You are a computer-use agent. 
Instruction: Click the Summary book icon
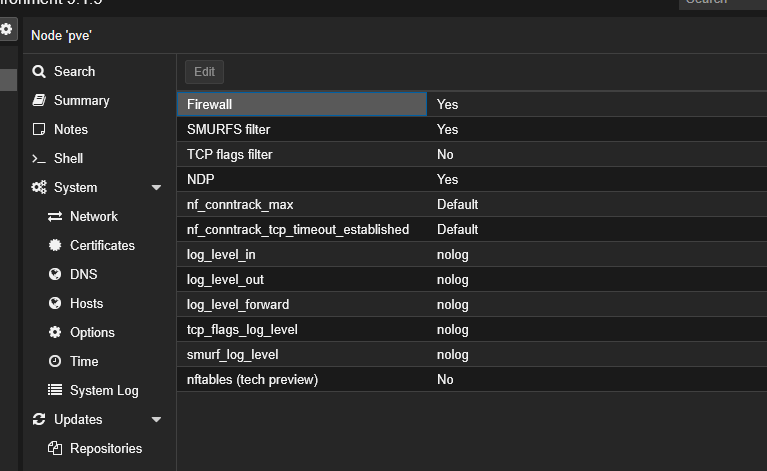click(39, 100)
